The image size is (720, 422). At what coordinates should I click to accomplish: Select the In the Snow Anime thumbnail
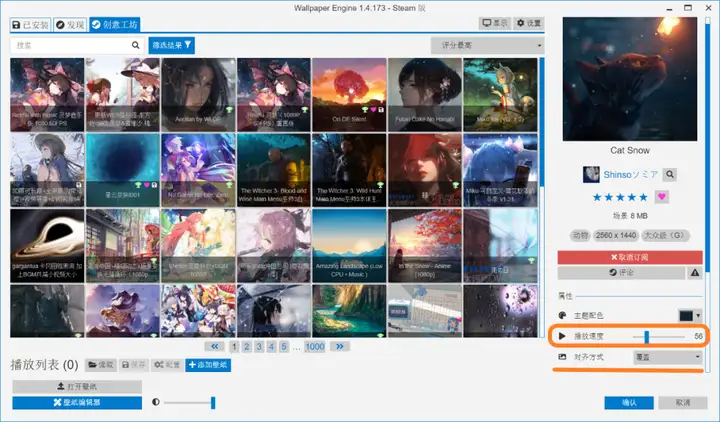click(425, 246)
